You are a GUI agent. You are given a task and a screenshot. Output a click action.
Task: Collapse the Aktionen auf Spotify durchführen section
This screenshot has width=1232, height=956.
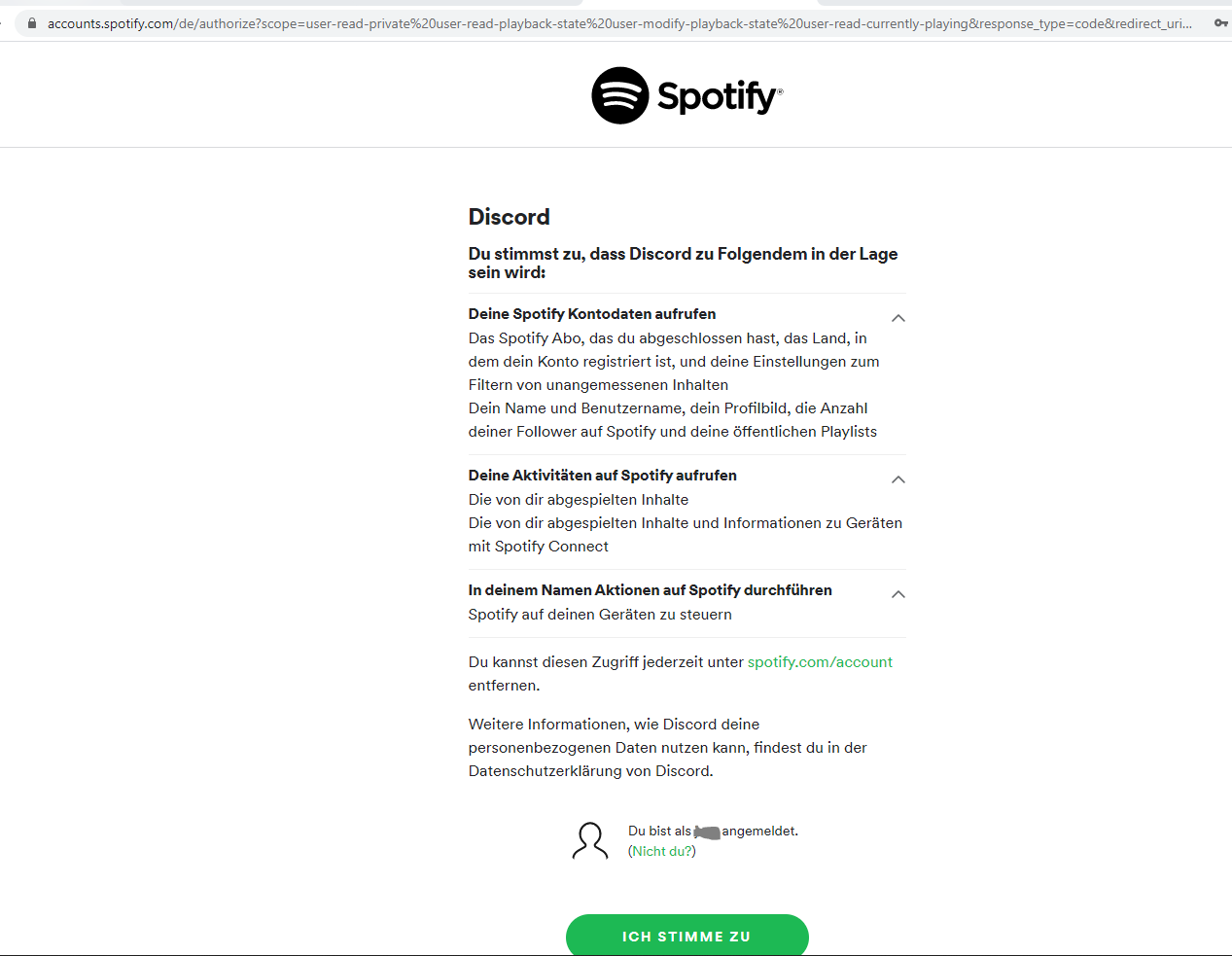[898, 594]
